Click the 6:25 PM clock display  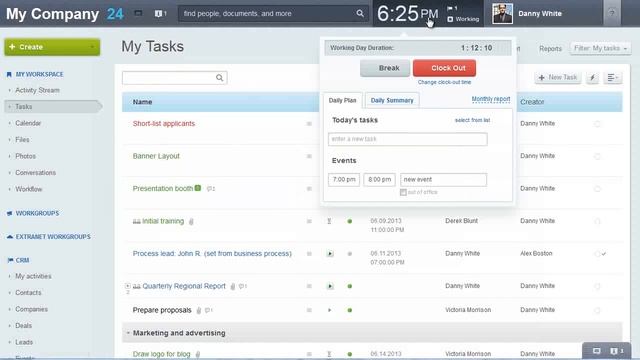point(407,13)
